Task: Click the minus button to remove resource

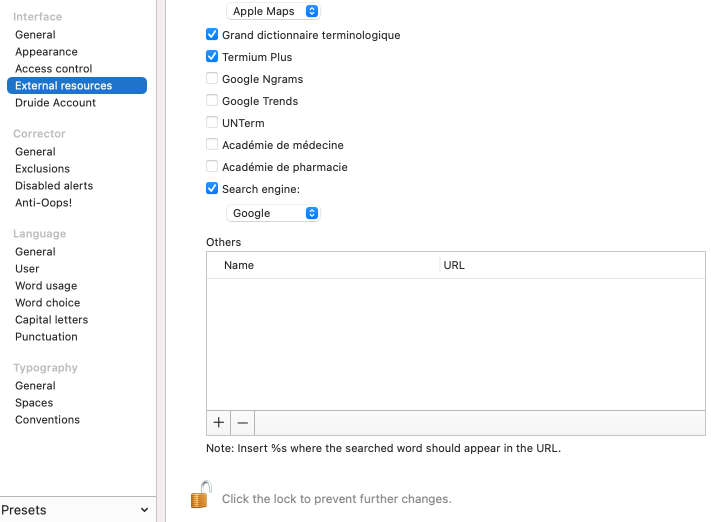Action: (x=242, y=423)
